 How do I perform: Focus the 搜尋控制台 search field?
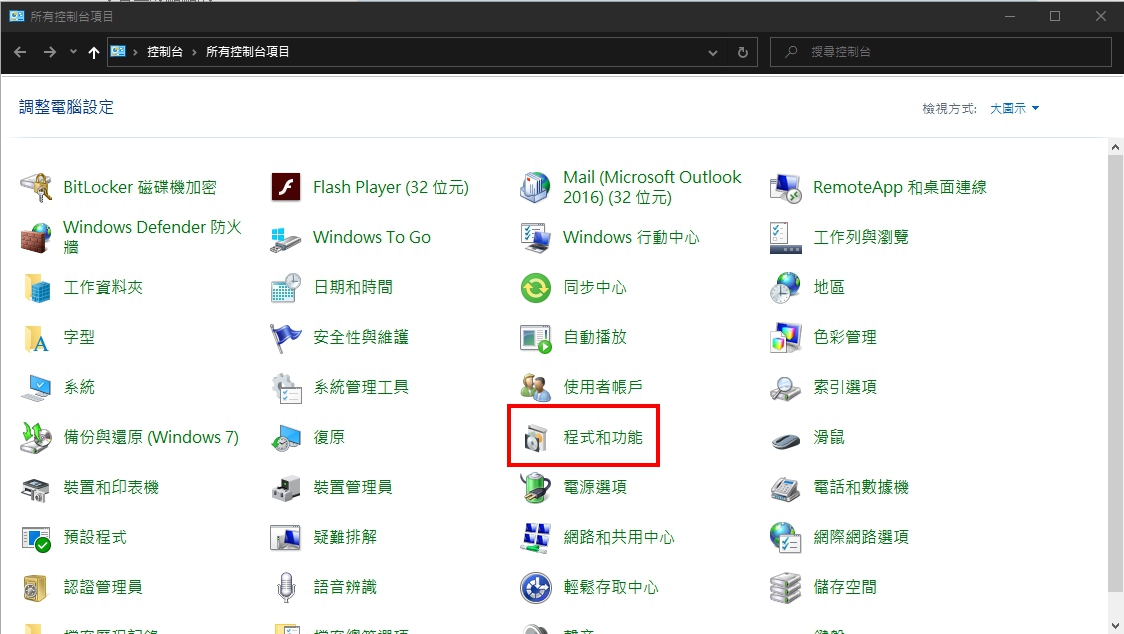tap(940, 52)
